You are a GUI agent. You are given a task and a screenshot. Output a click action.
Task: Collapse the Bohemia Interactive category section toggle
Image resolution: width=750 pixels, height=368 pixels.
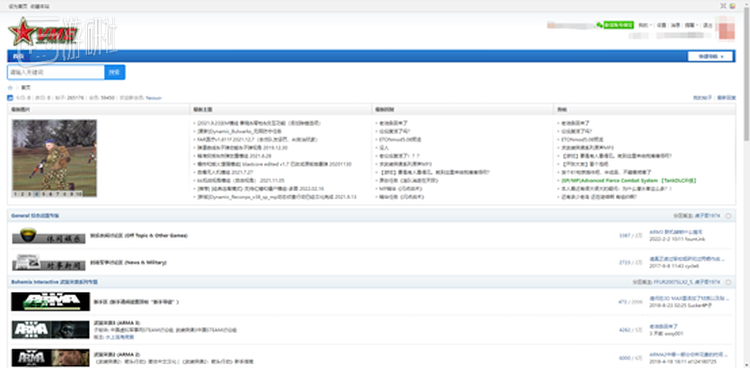pos(728,282)
